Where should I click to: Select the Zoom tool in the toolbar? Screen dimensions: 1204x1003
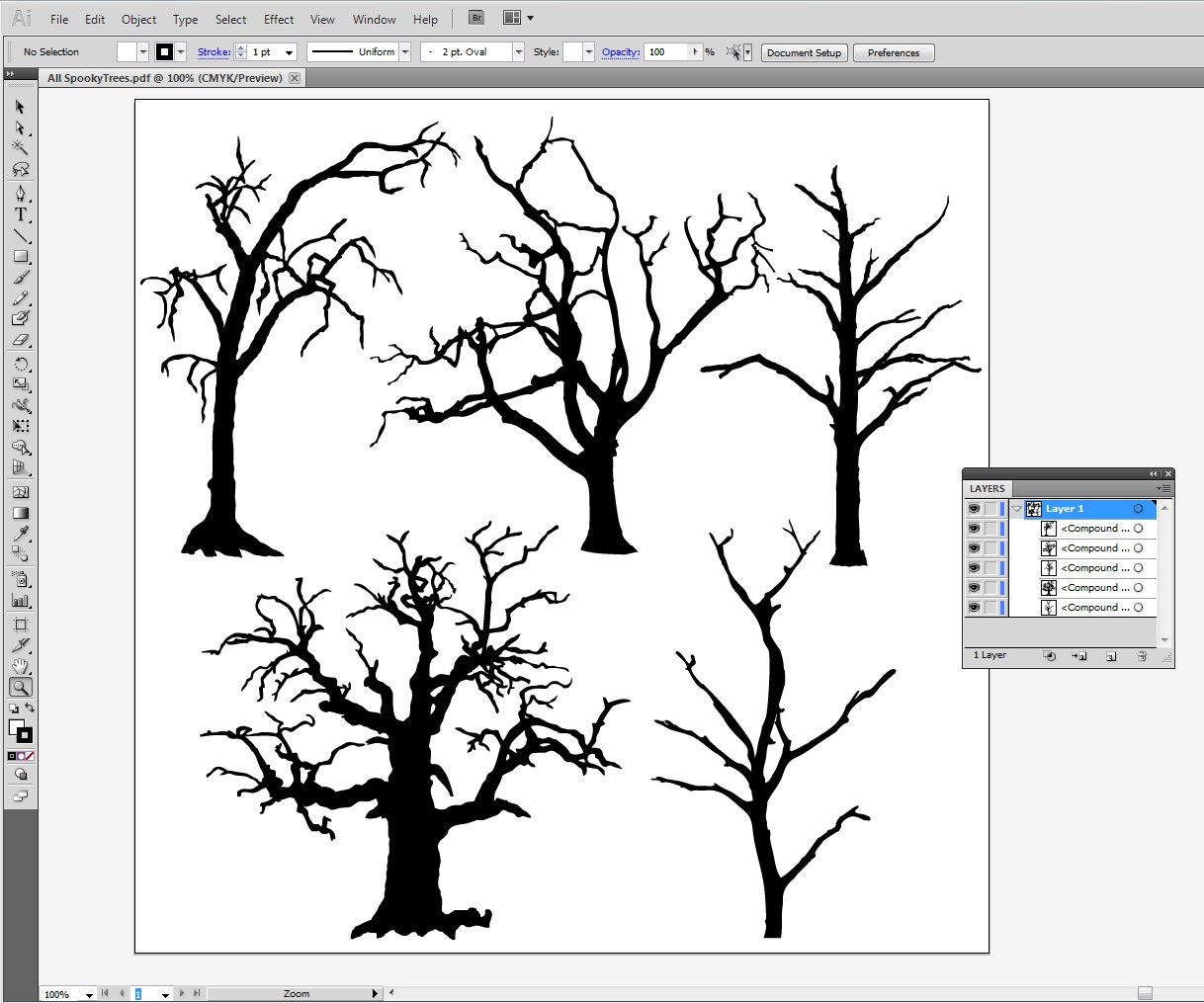coord(21,687)
